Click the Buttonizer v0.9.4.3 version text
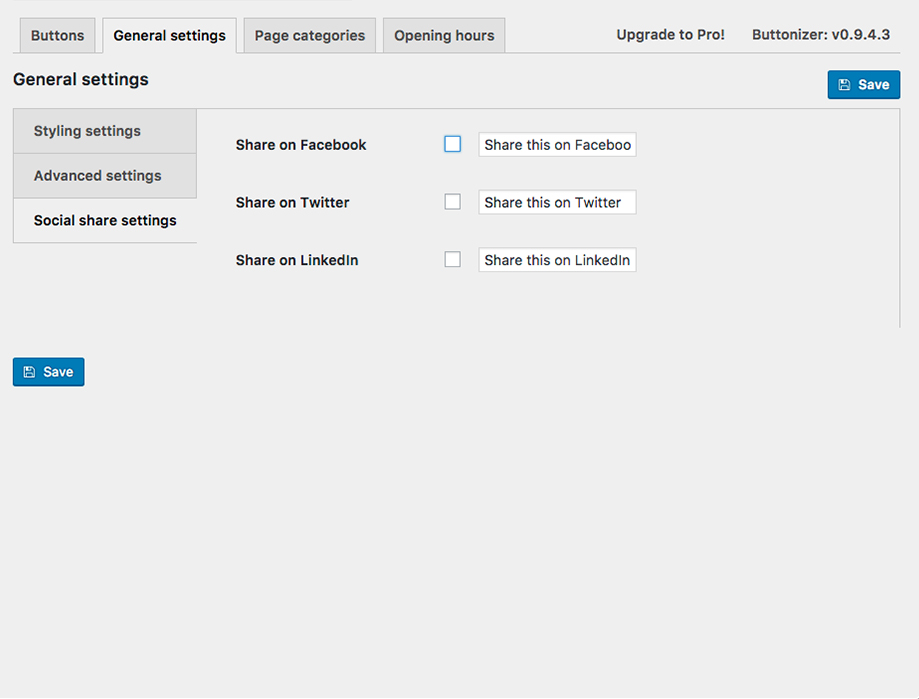Screen dimensions: 919x699 click(820, 35)
